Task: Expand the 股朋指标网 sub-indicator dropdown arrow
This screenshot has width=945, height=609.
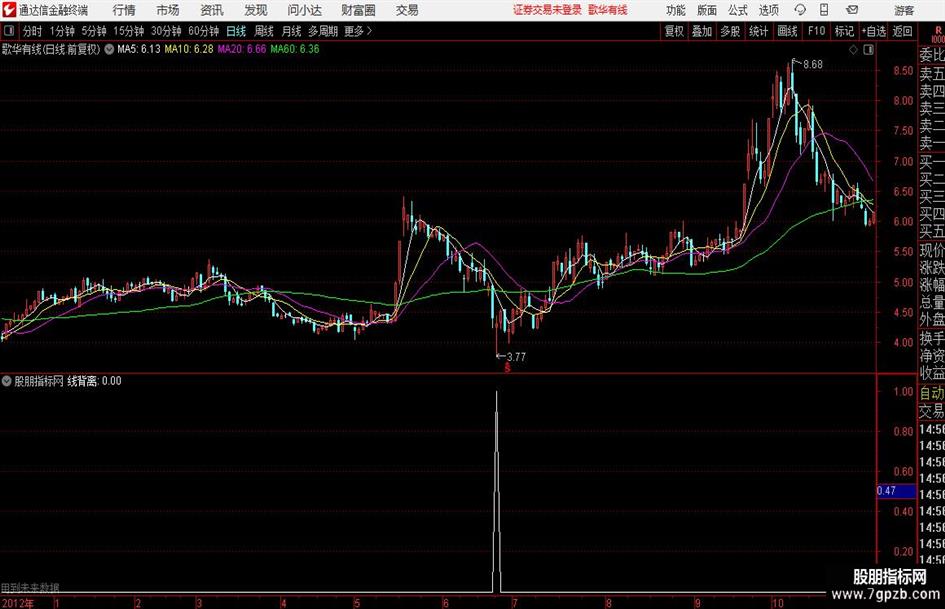Action: coord(7,381)
